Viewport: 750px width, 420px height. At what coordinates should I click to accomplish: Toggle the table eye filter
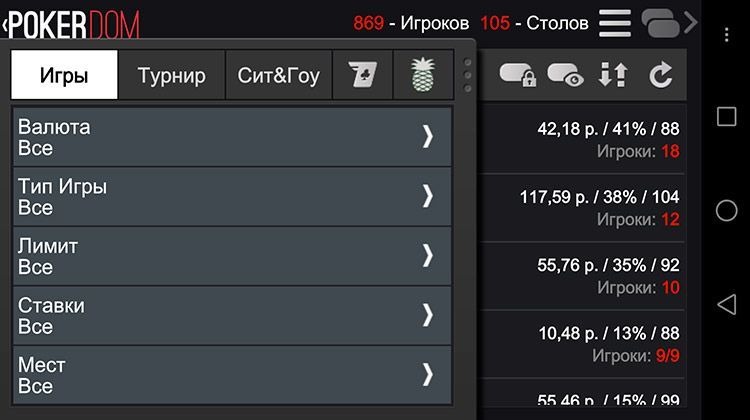[565, 75]
